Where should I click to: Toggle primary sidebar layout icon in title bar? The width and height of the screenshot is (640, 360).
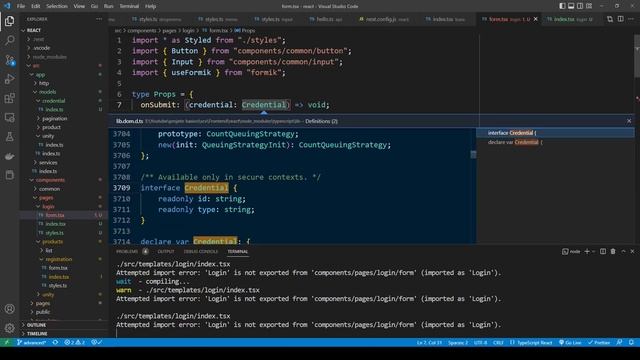562,6
